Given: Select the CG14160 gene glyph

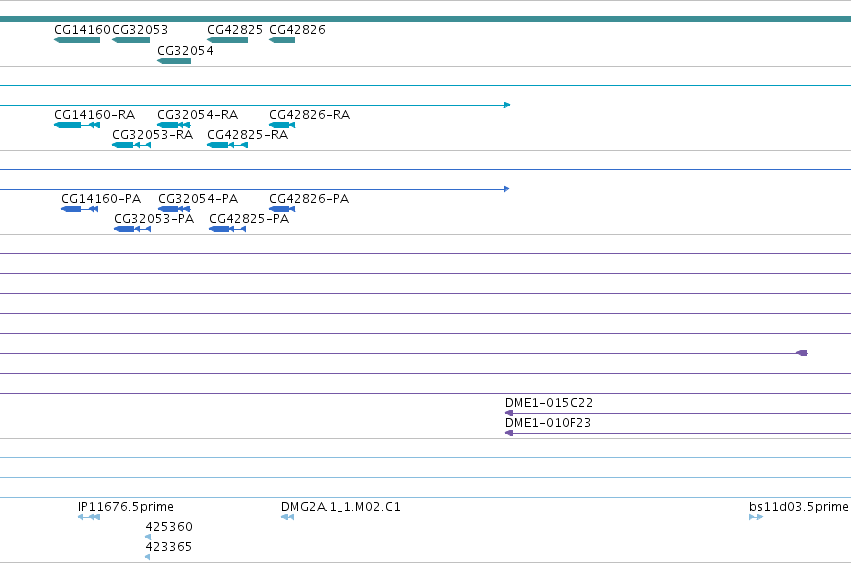Looking at the screenshot, I should pyautogui.click(x=77, y=40).
